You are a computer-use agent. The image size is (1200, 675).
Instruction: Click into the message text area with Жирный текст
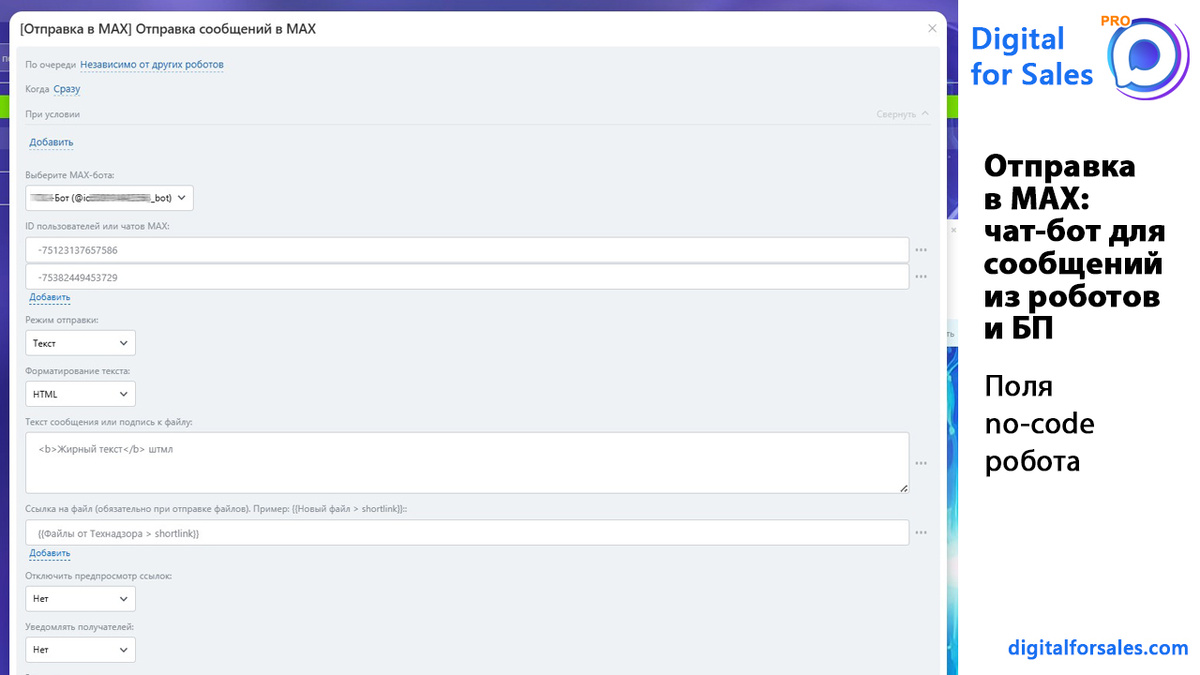[x=467, y=463]
